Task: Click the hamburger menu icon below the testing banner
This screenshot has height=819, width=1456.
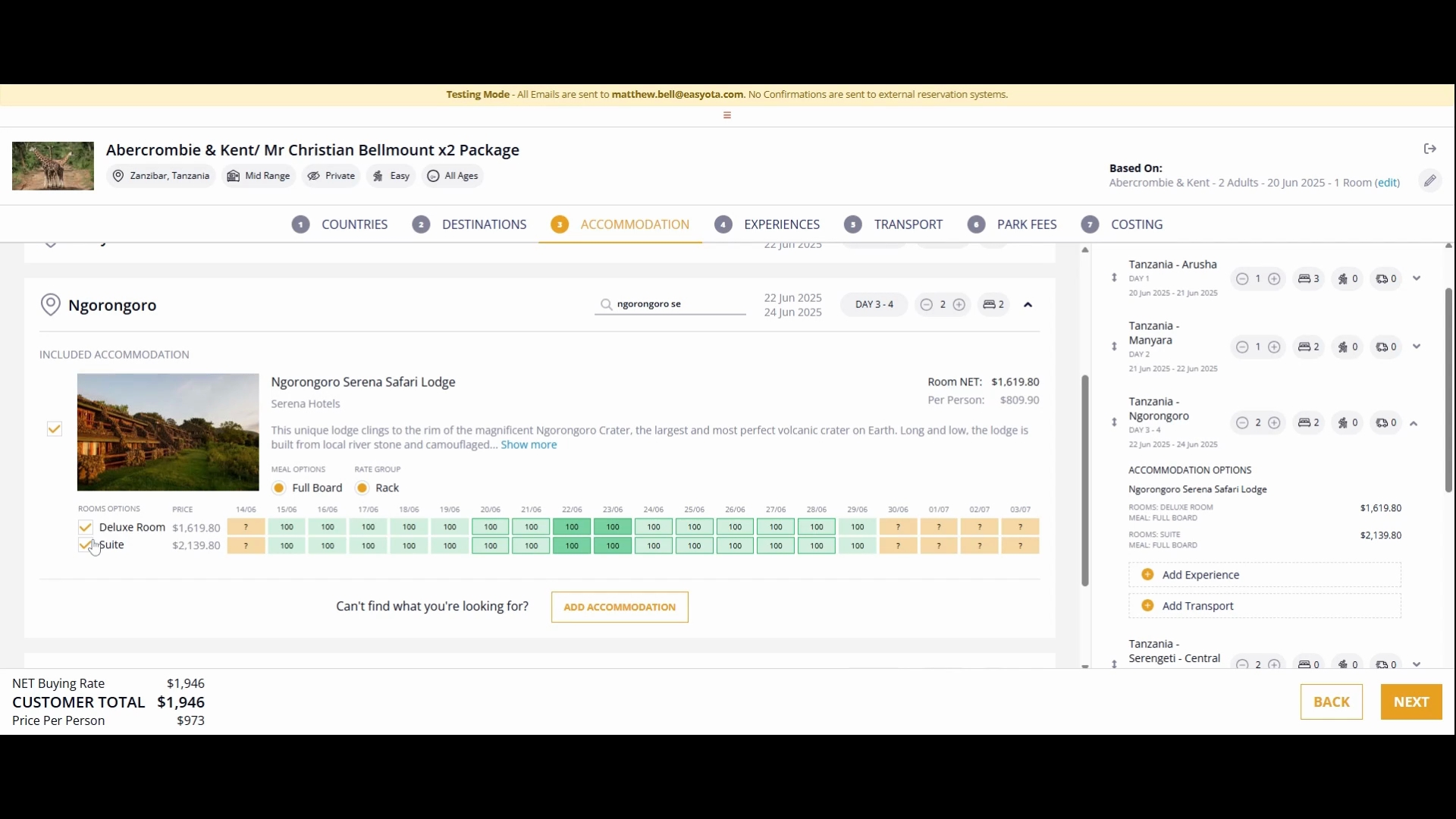Action: [727, 115]
